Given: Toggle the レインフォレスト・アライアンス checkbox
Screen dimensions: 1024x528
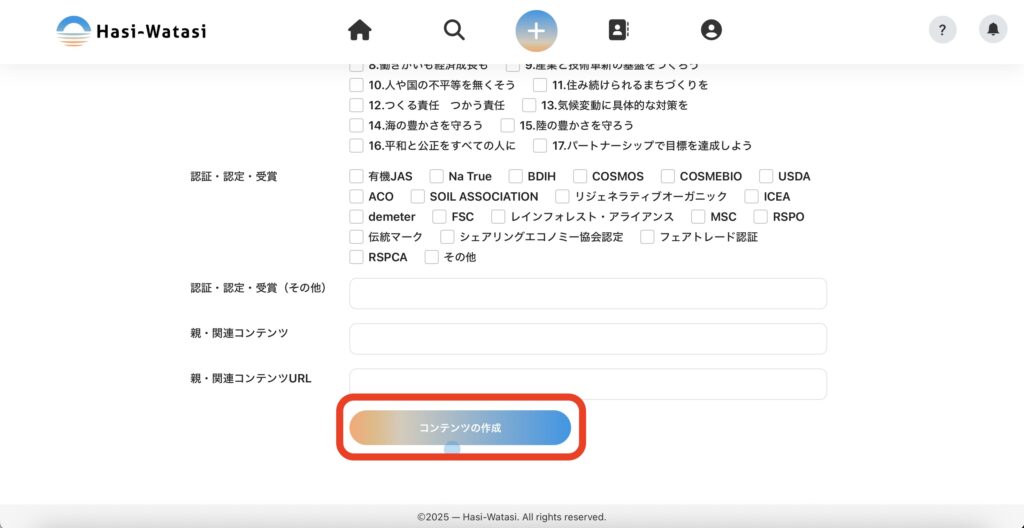Looking at the screenshot, I should coord(499,217).
